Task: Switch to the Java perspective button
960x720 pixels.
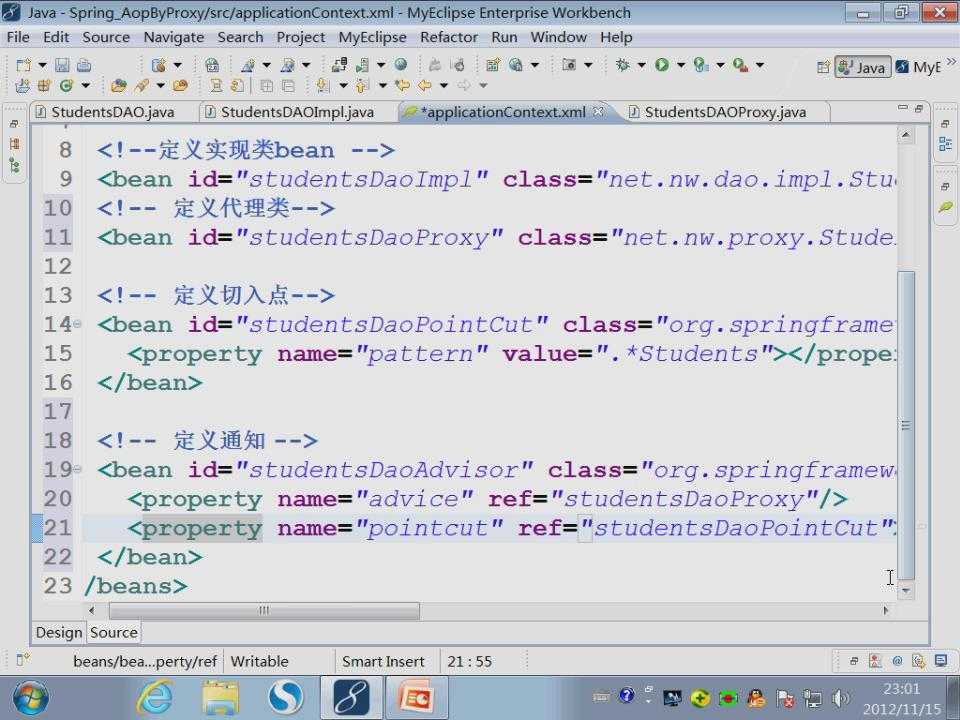Action: coord(863,67)
